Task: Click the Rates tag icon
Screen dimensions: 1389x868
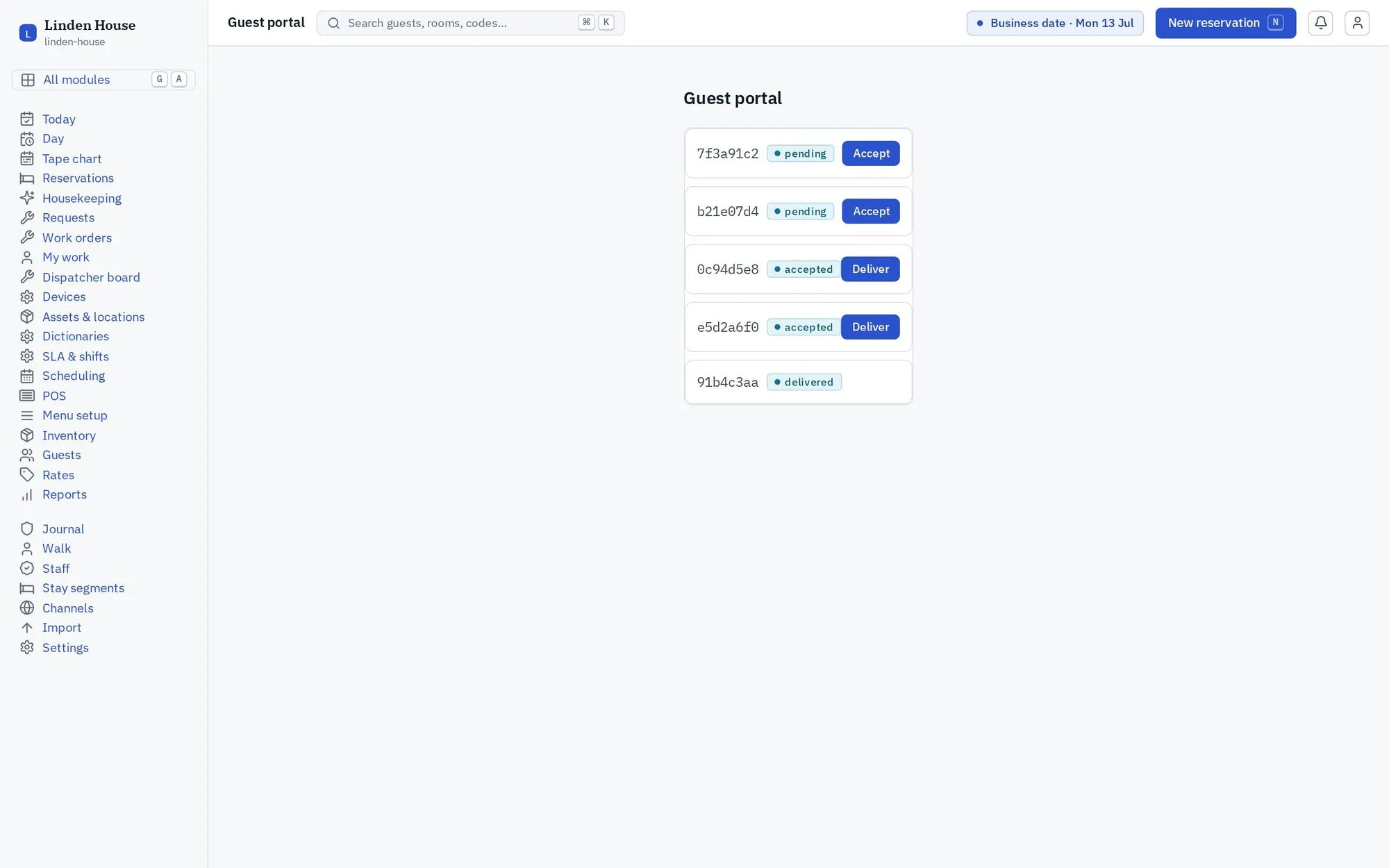Action: point(27,475)
